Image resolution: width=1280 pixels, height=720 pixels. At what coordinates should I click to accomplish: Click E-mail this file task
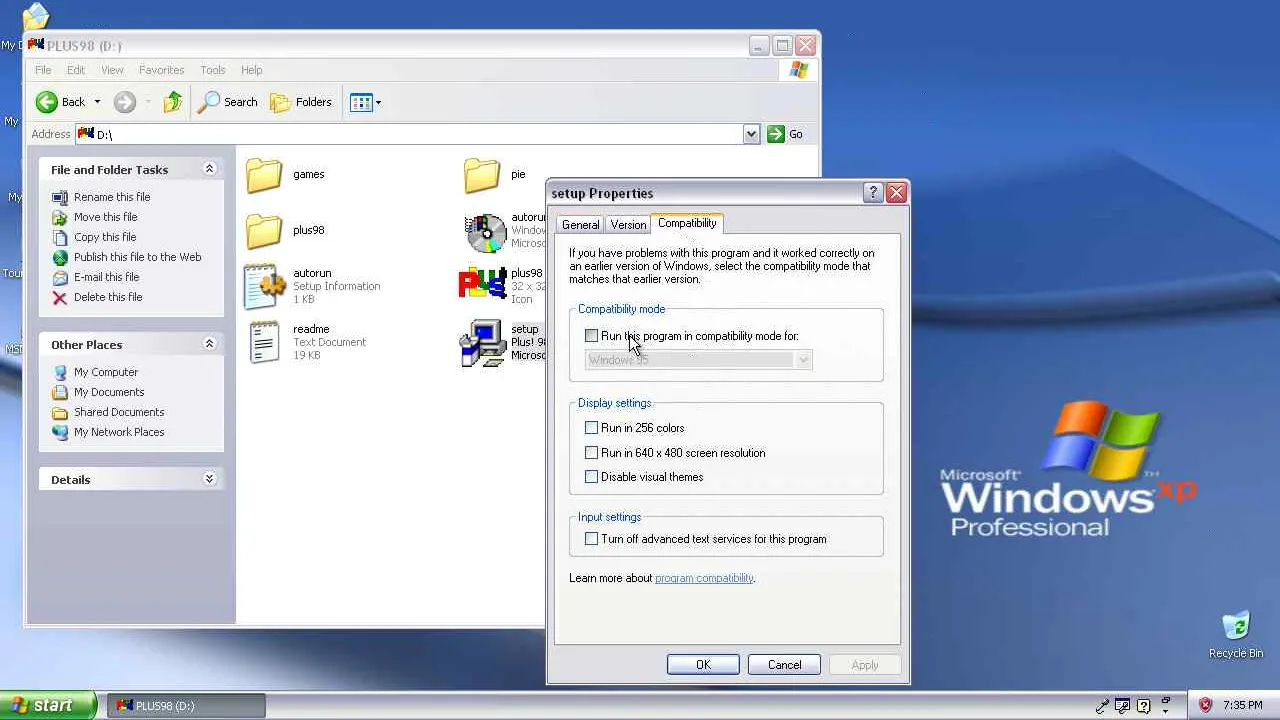106,277
